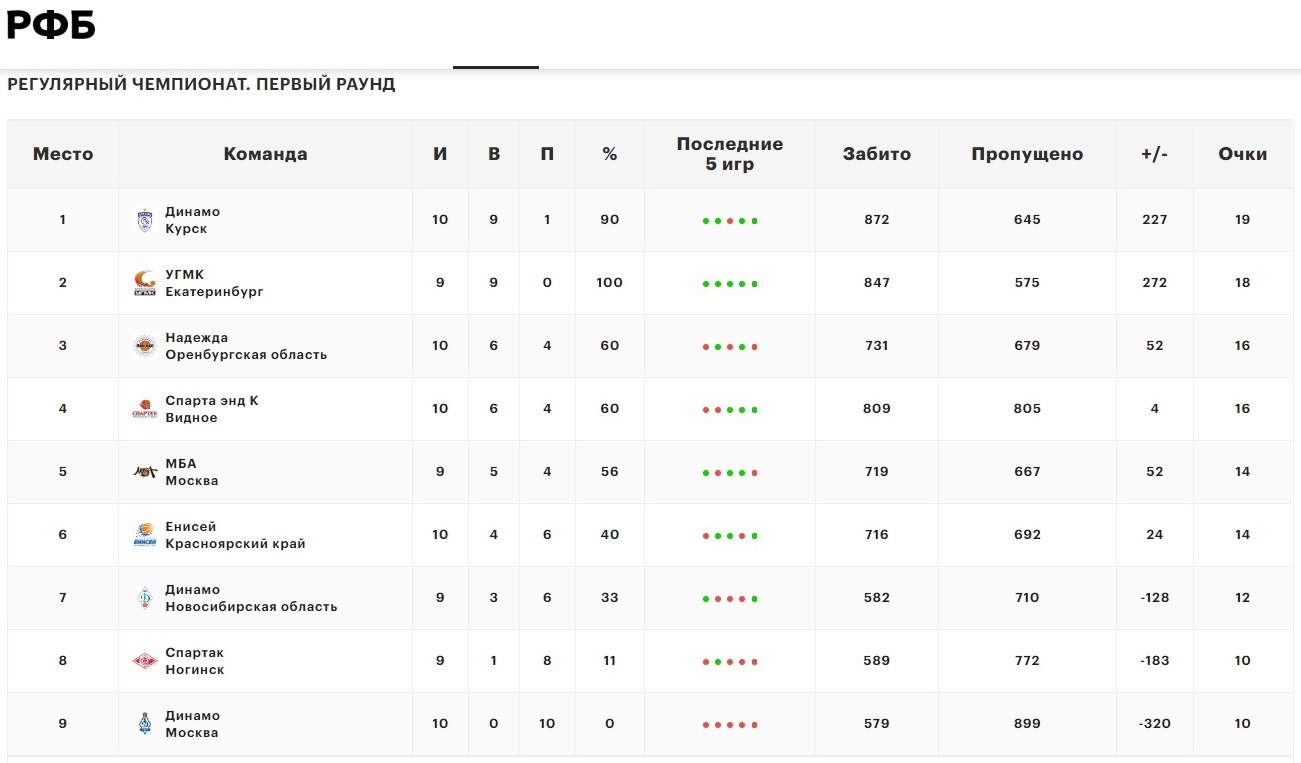This screenshot has height=763, width=1301.
Task: Click the В wins column header
Action: (494, 154)
